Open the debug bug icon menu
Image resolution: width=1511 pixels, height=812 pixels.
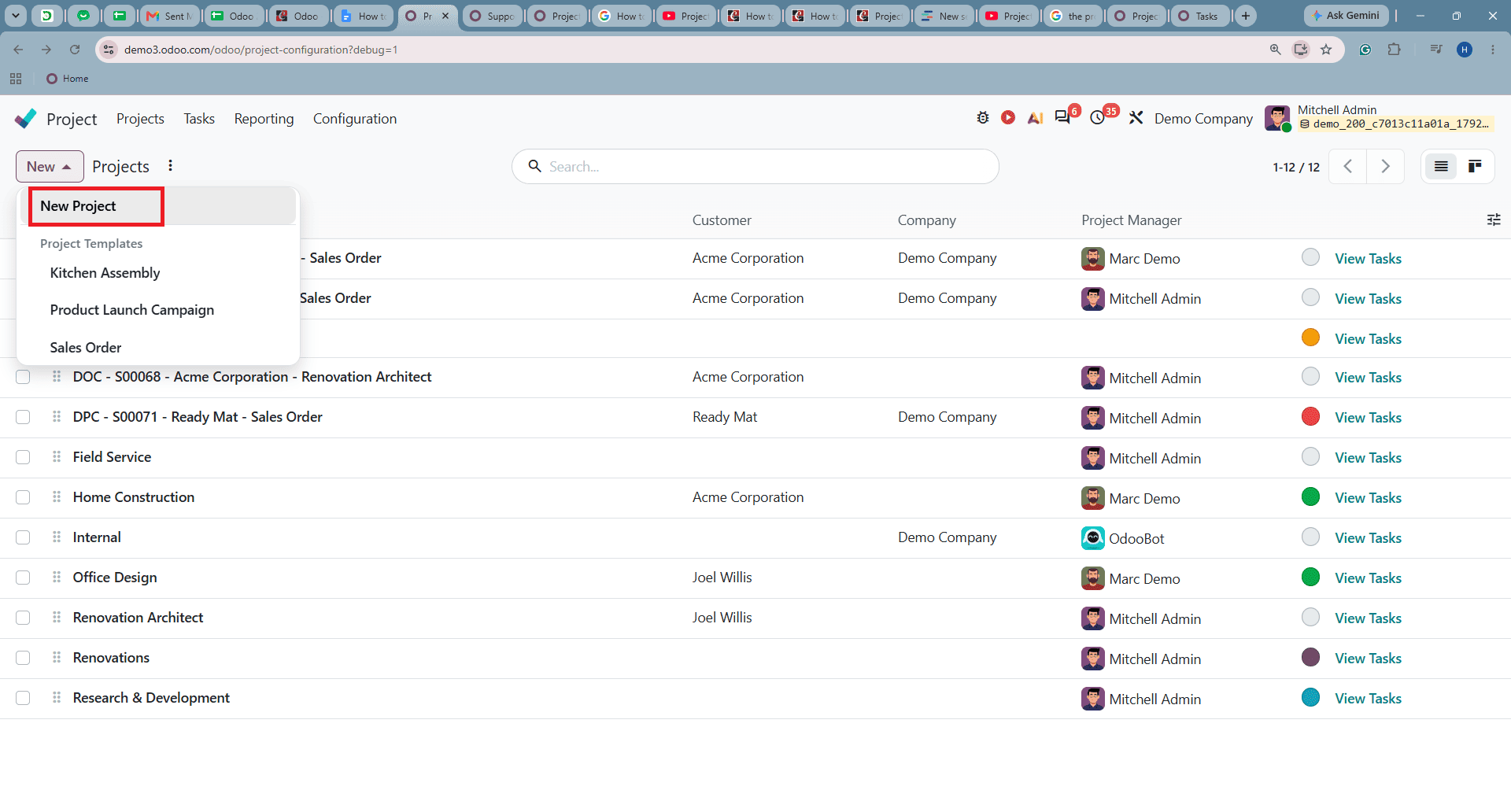[x=983, y=118]
